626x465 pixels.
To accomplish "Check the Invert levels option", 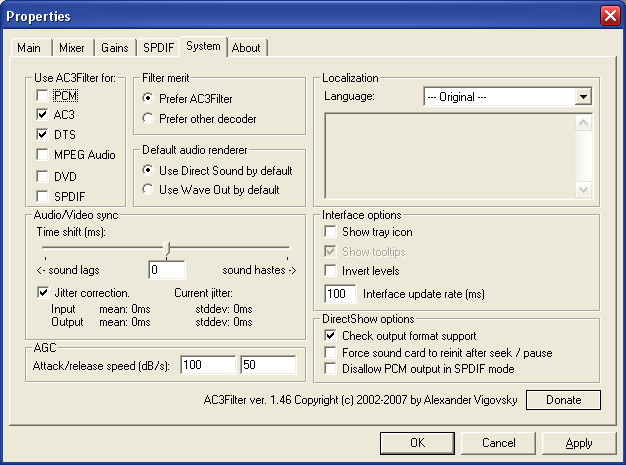I will pyautogui.click(x=332, y=271).
